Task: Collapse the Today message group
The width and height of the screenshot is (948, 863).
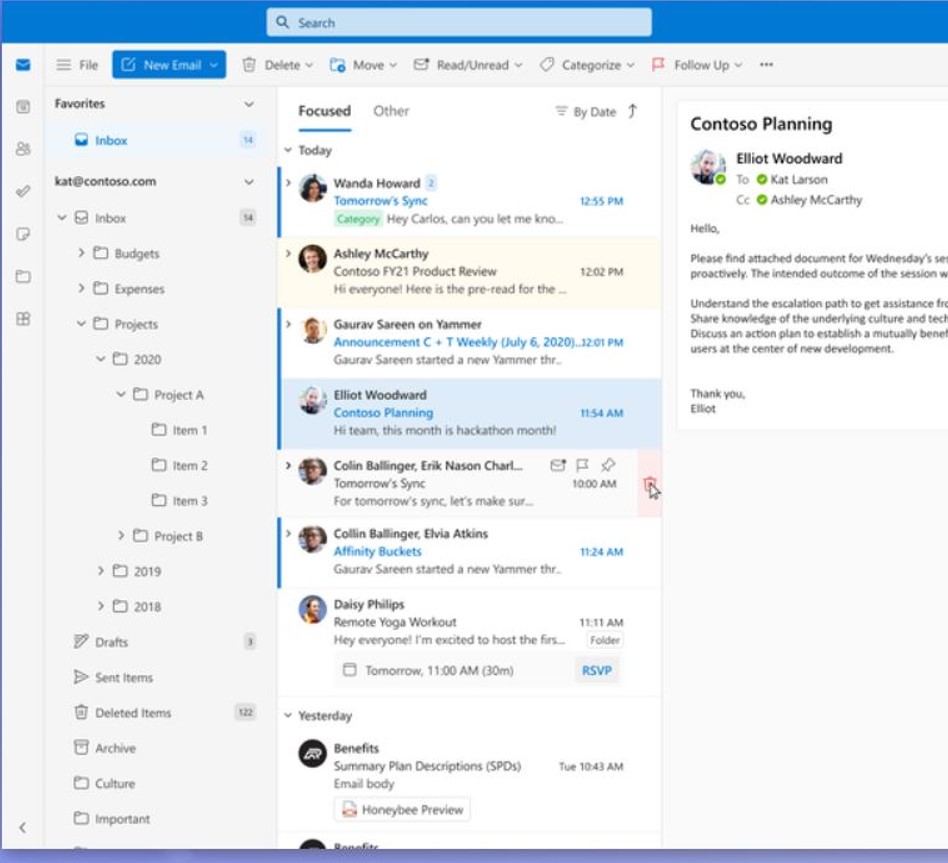Action: [x=288, y=150]
